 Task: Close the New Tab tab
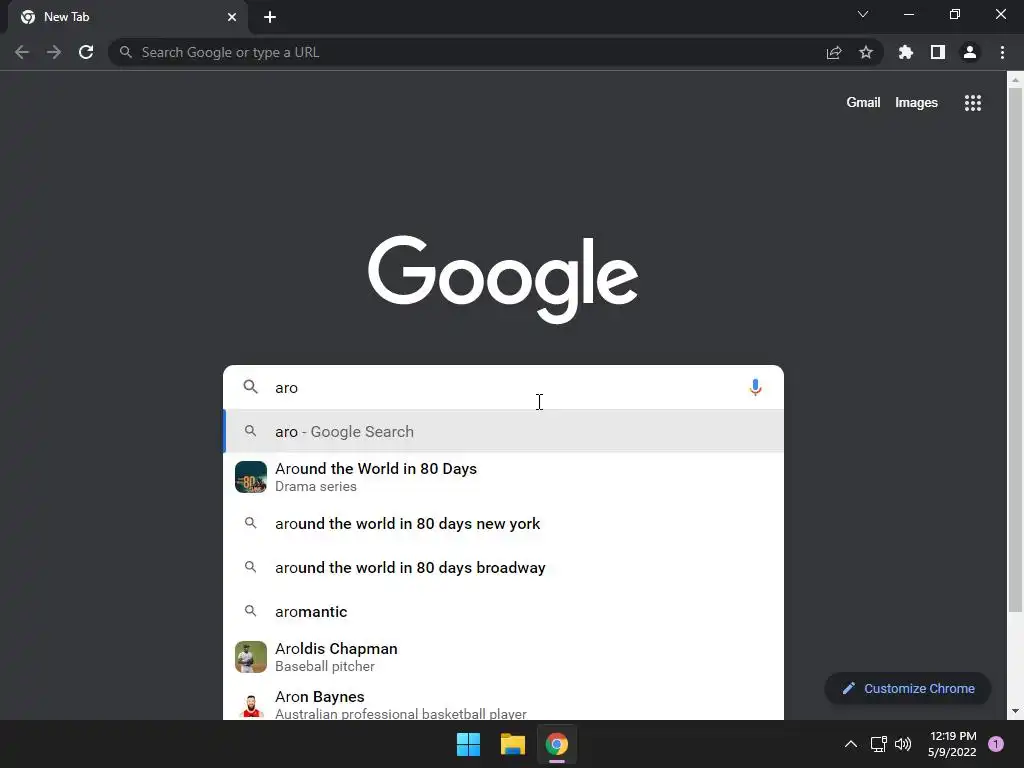coord(232,17)
